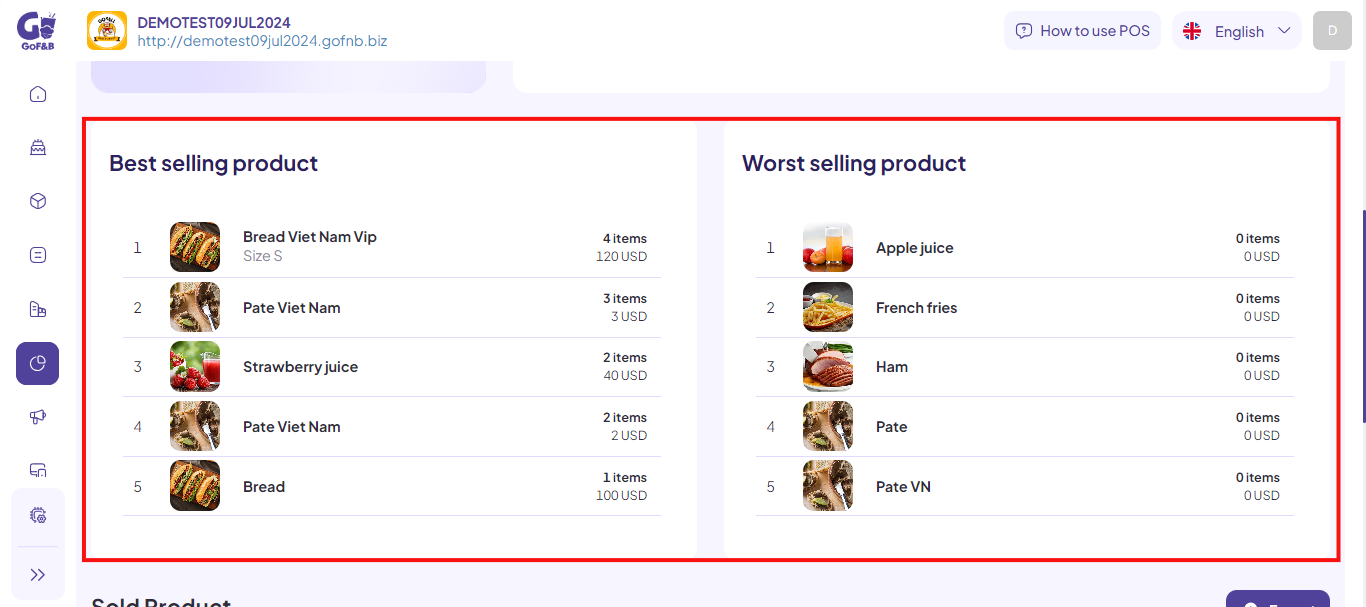The height and width of the screenshot is (607, 1366).
Task: Click the French fries product image
Action: (828, 307)
